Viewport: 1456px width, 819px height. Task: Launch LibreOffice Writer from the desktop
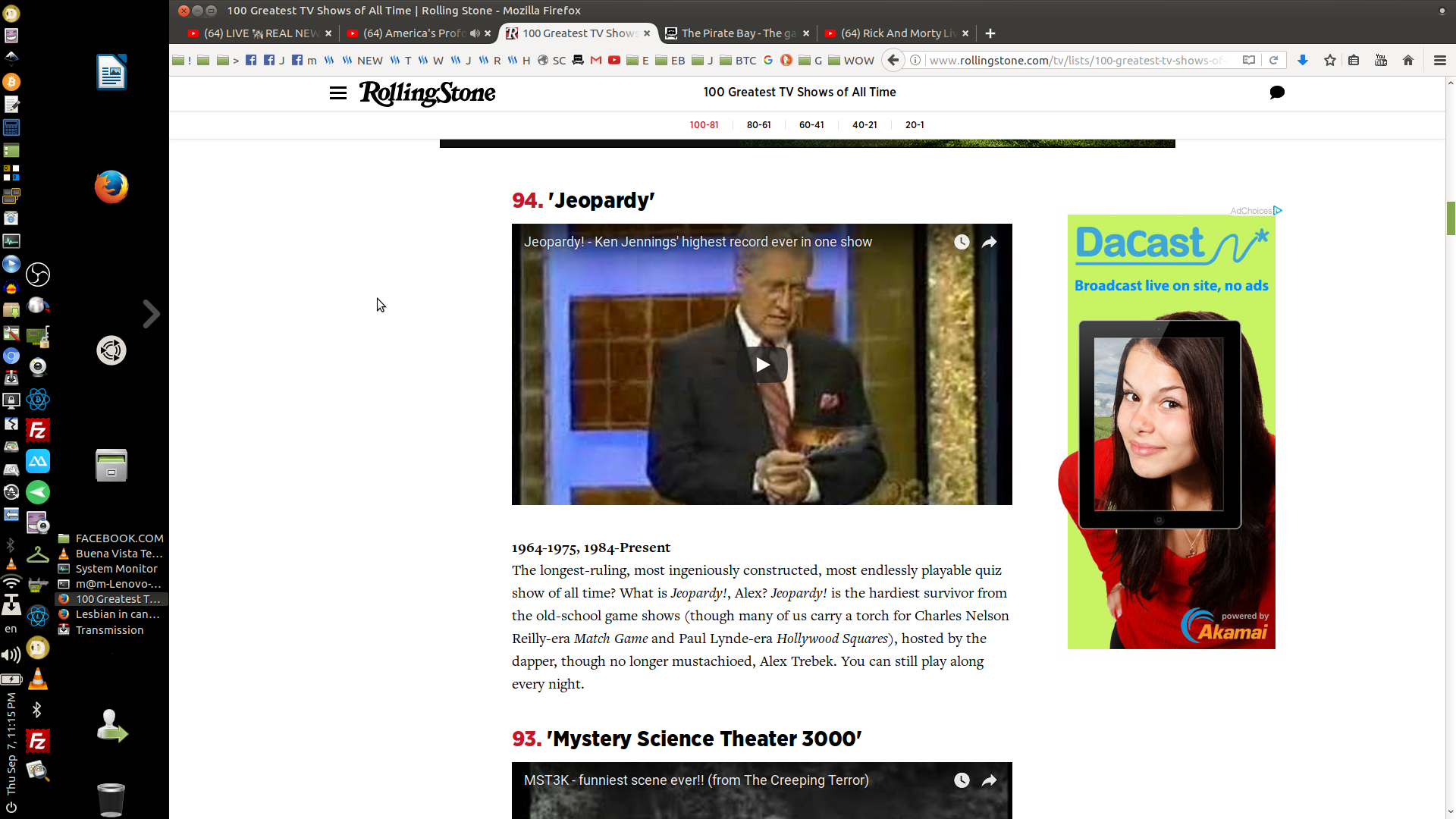click(x=111, y=72)
